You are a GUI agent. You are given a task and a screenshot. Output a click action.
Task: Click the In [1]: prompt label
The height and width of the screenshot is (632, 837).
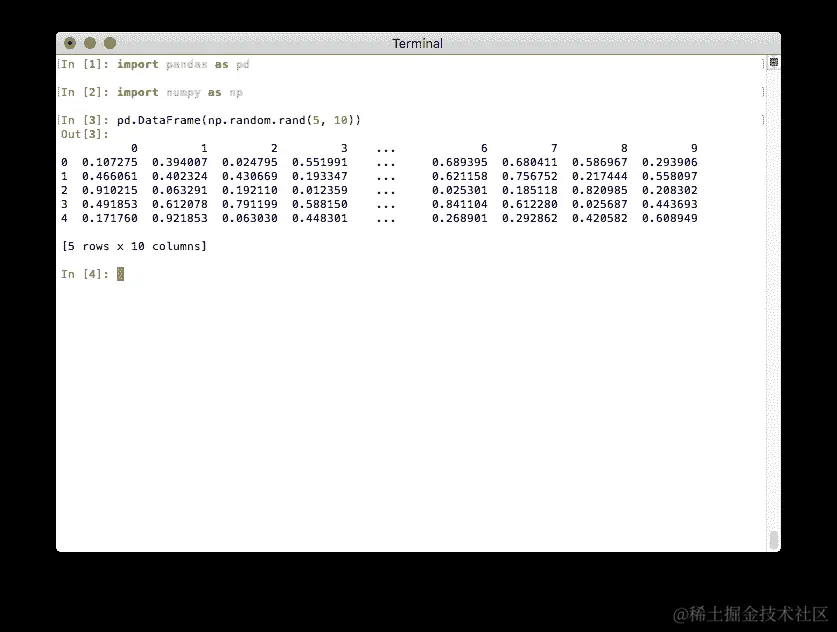point(85,65)
